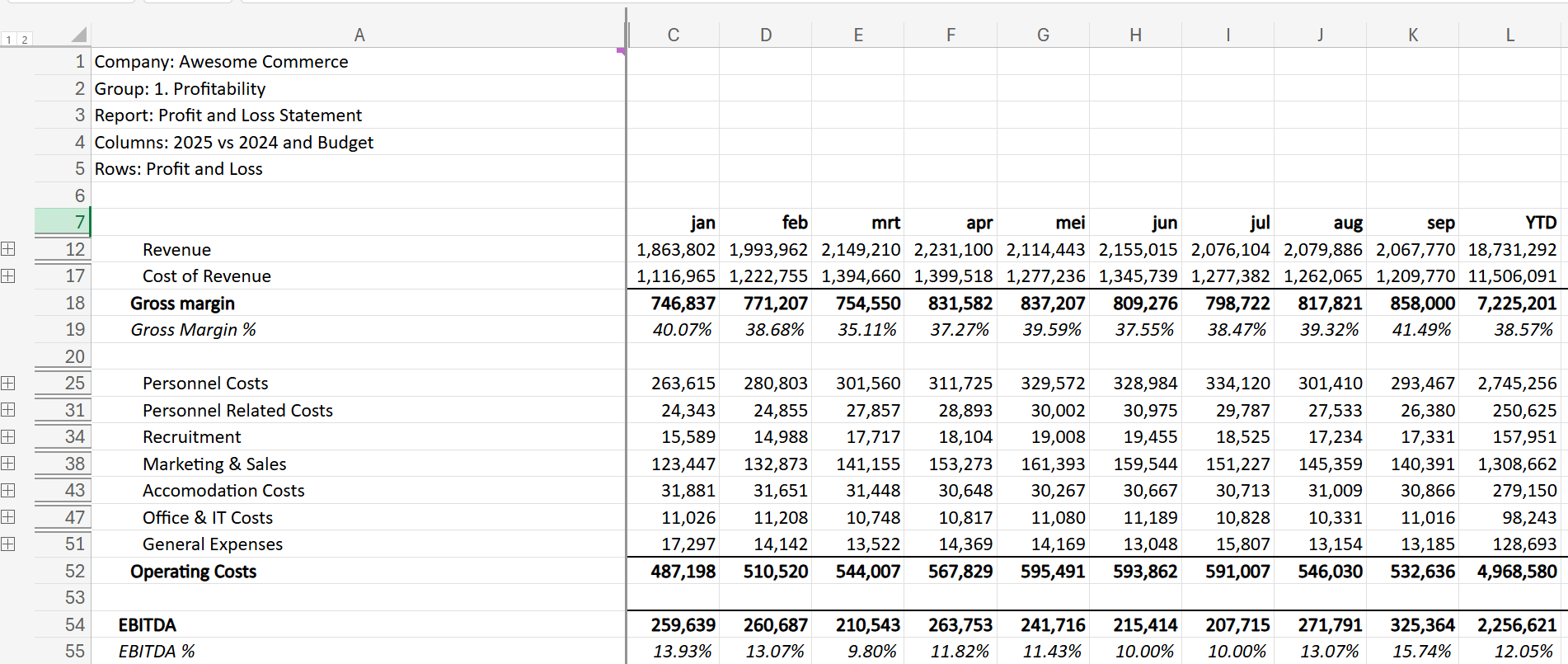The image size is (1568, 664).
Task: Expand the Recruitment row group
Action: coord(8,436)
